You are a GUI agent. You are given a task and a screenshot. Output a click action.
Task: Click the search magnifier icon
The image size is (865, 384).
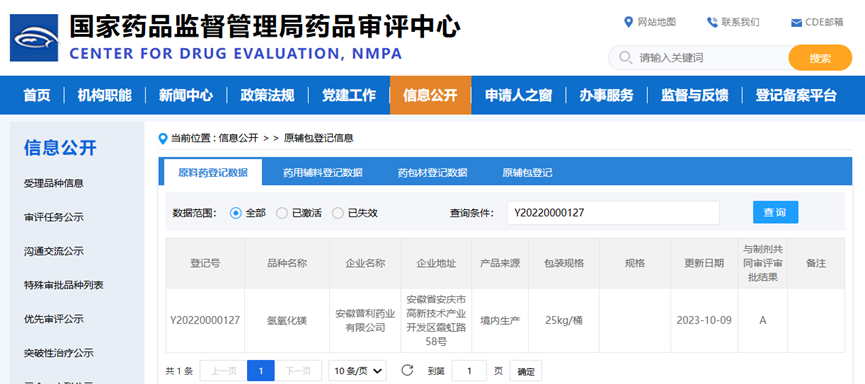[x=625, y=57]
